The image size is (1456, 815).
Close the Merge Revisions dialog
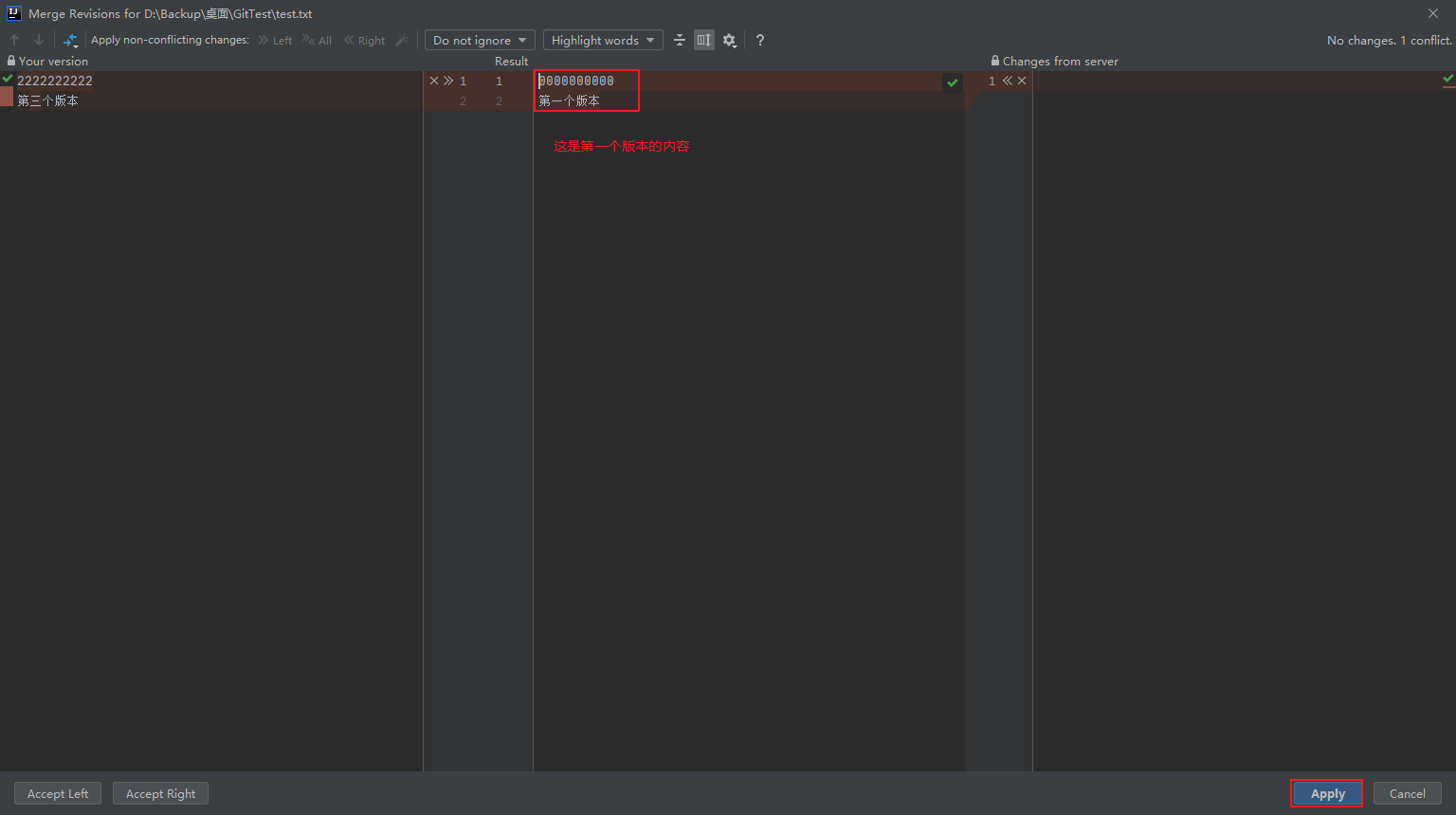(1433, 13)
